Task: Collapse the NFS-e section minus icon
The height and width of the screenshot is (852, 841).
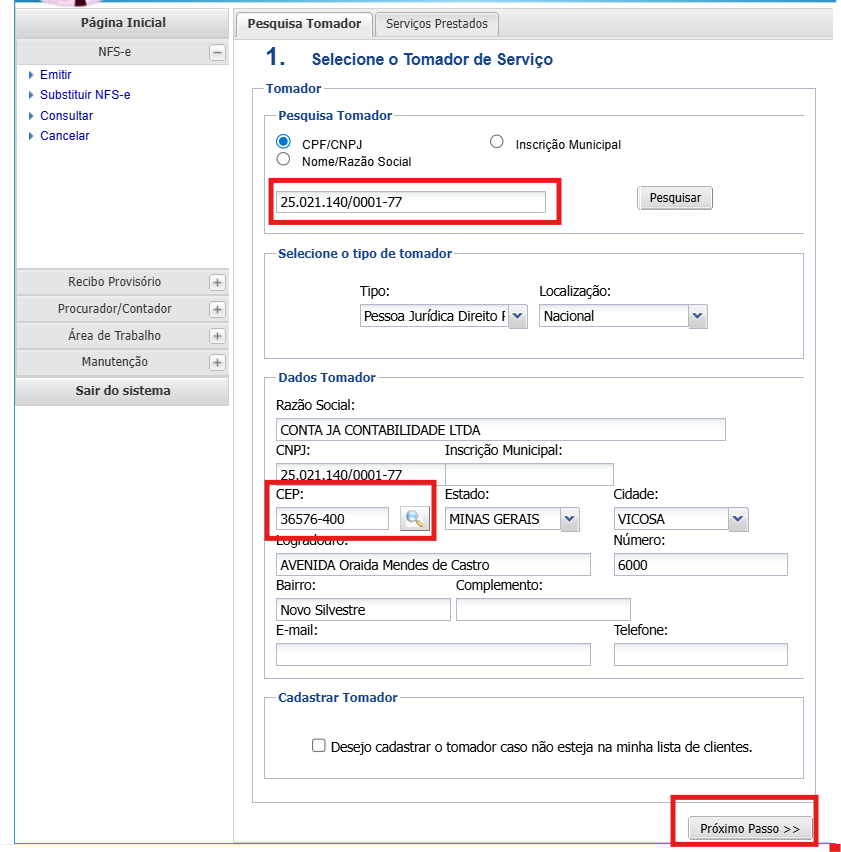Action: coord(217,53)
